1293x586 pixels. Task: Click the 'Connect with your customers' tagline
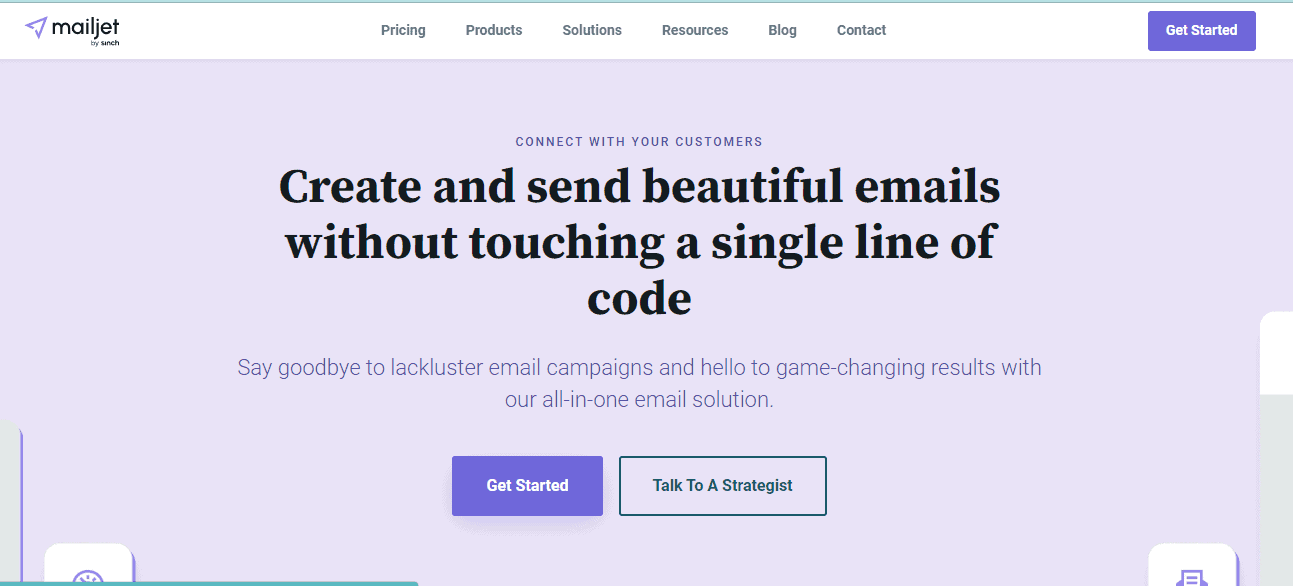tap(639, 142)
